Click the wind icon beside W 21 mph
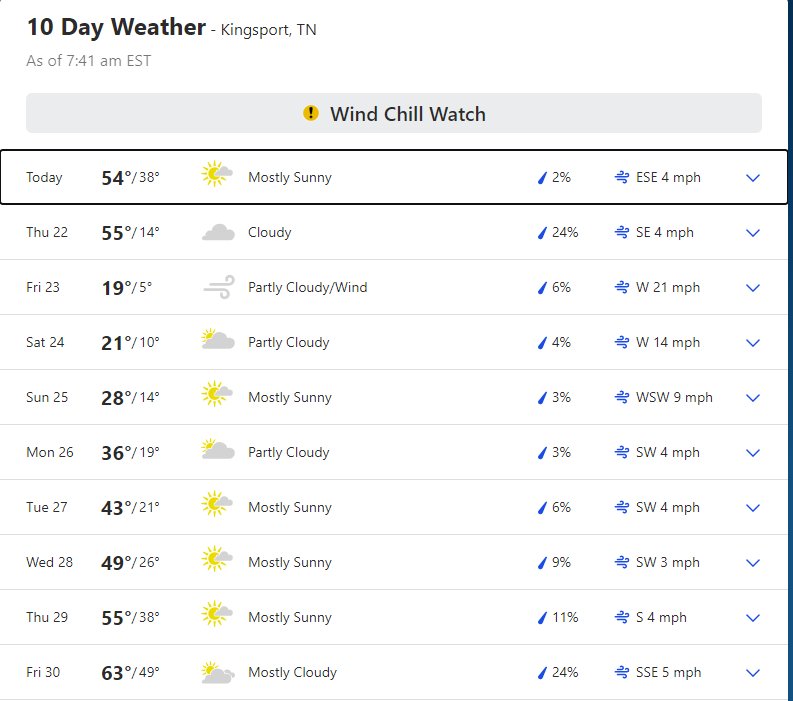The width and height of the screenshot is (793, 701). pos(622,287)
